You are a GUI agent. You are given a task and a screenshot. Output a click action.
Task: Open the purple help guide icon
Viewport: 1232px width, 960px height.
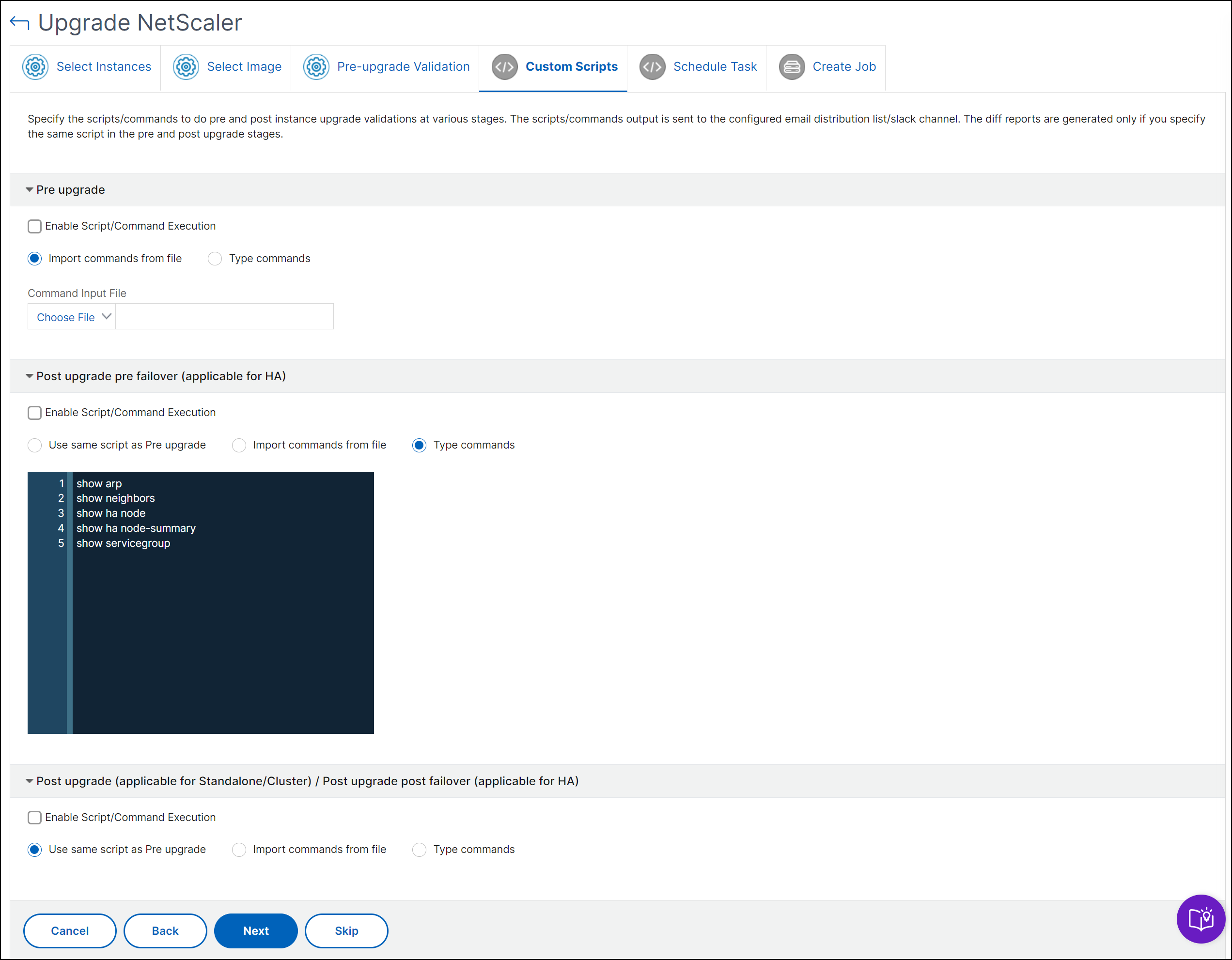(1201, 919)
